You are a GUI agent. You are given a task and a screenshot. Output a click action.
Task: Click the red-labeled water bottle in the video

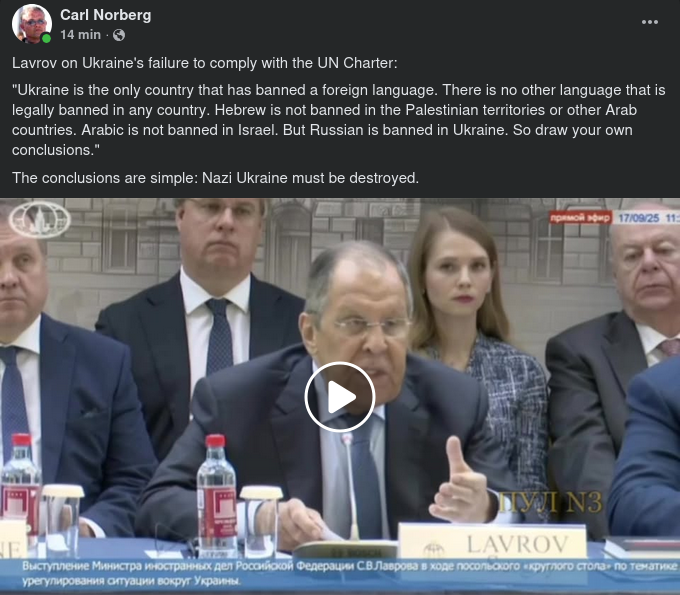click(216, 496)
